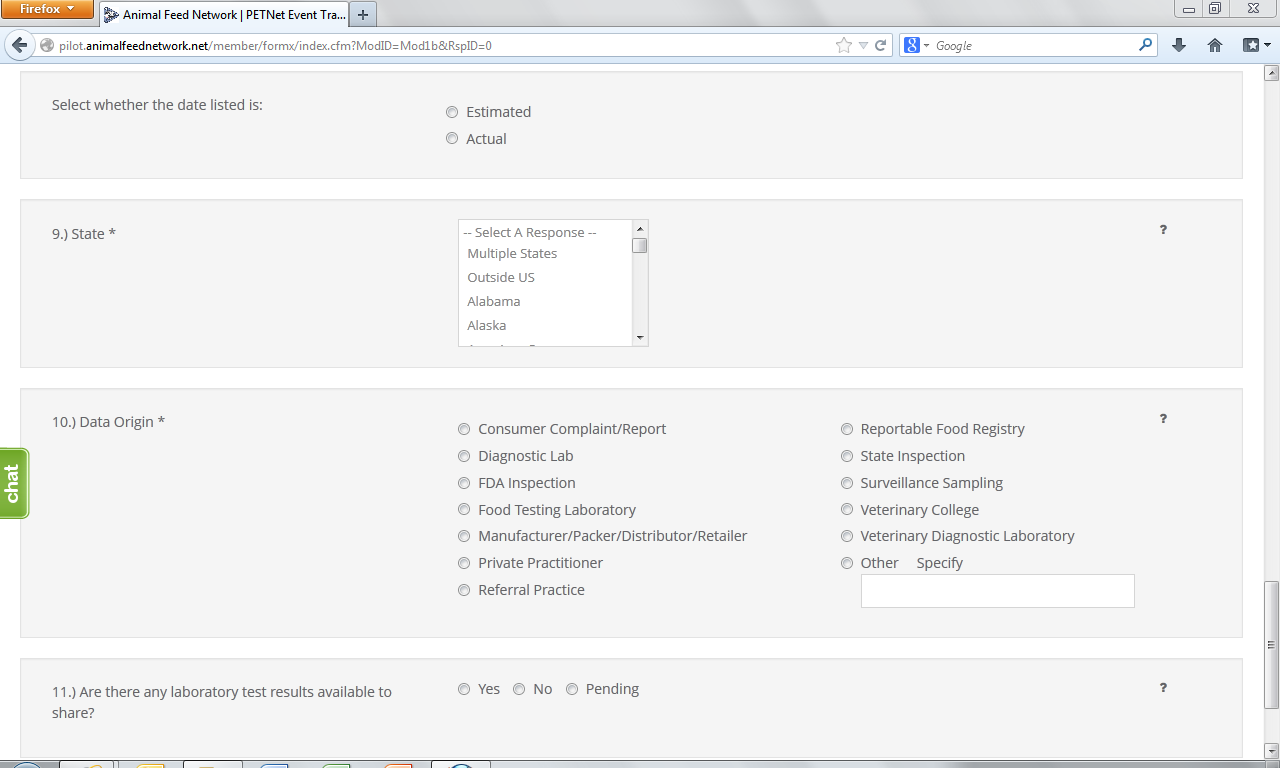
Task: Click the page scrollbar down arrow
Action: coord(1272,751)
